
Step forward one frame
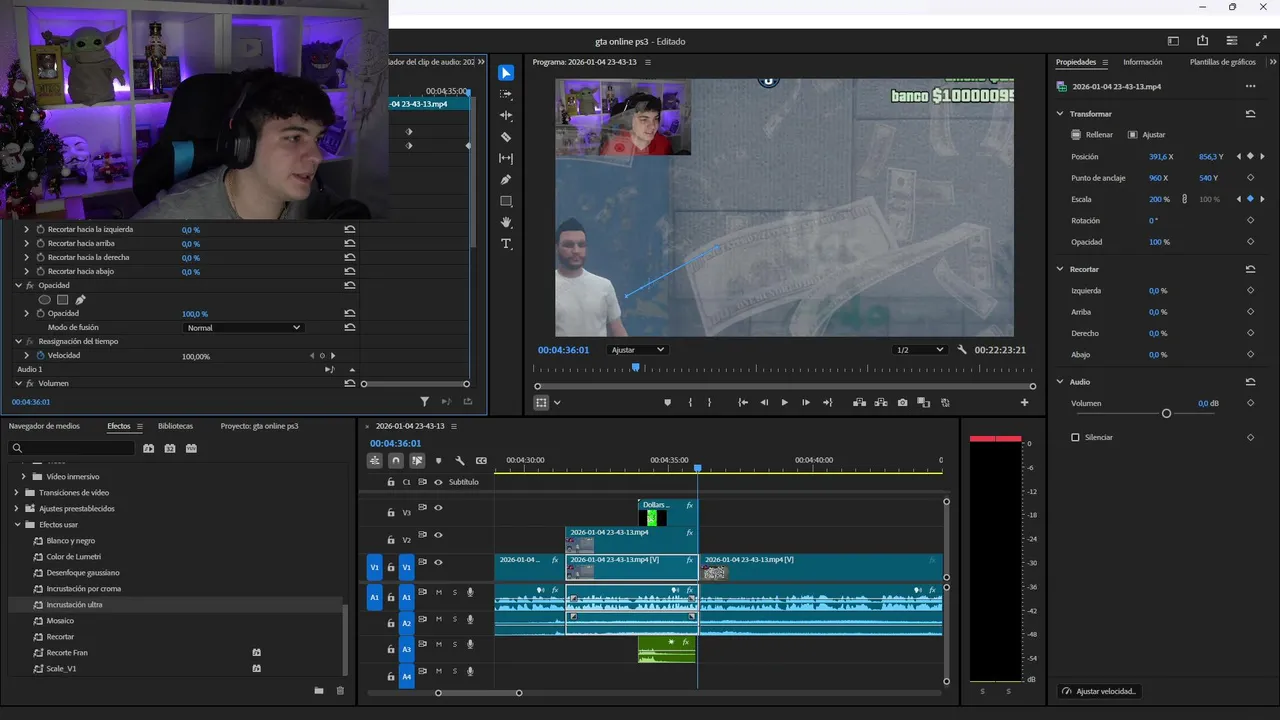(x=806, y=402)
